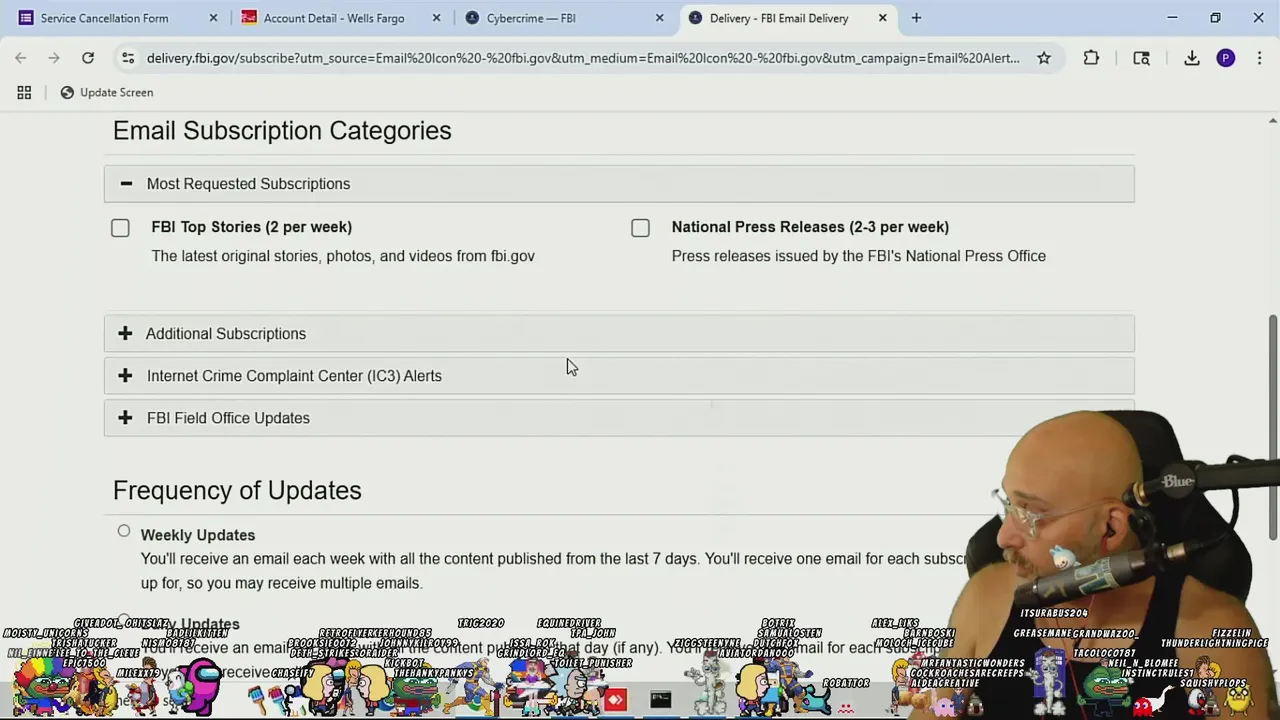Click the Update Screen bookmark
The width and height of the screenshot is (1280, 720).
[x=107, y=92]
